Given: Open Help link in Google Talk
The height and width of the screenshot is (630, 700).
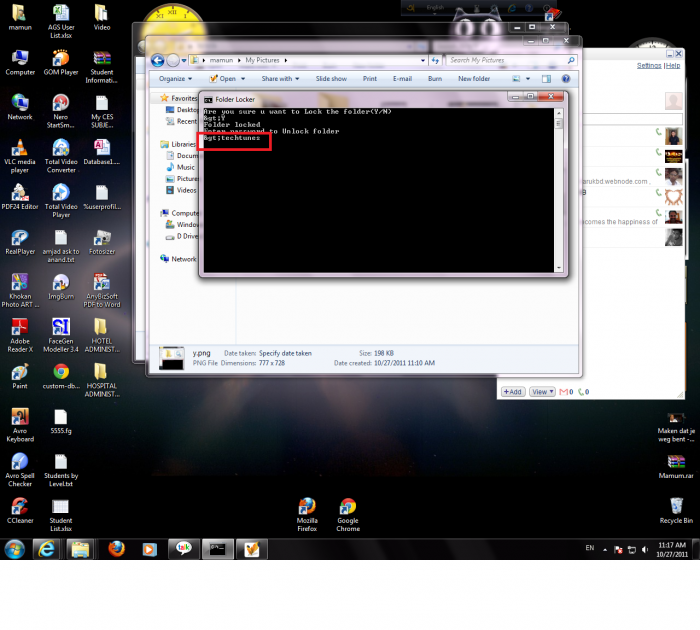Looking at the screenshot, I should (673, 66).
